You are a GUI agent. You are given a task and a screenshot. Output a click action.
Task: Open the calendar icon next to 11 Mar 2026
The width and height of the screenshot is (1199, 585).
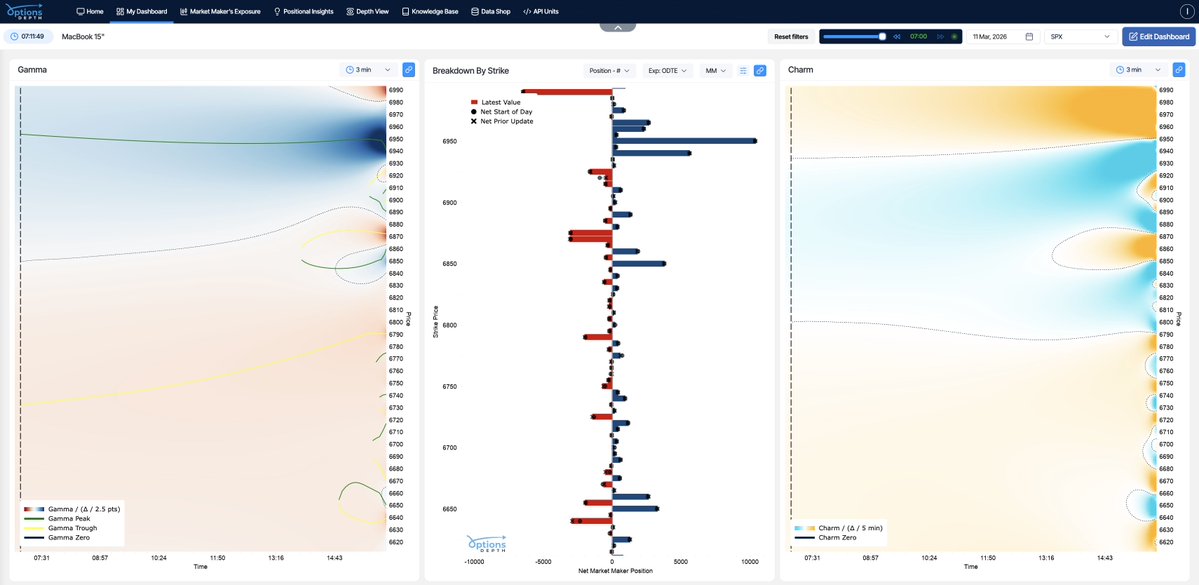pos(1030,35)
